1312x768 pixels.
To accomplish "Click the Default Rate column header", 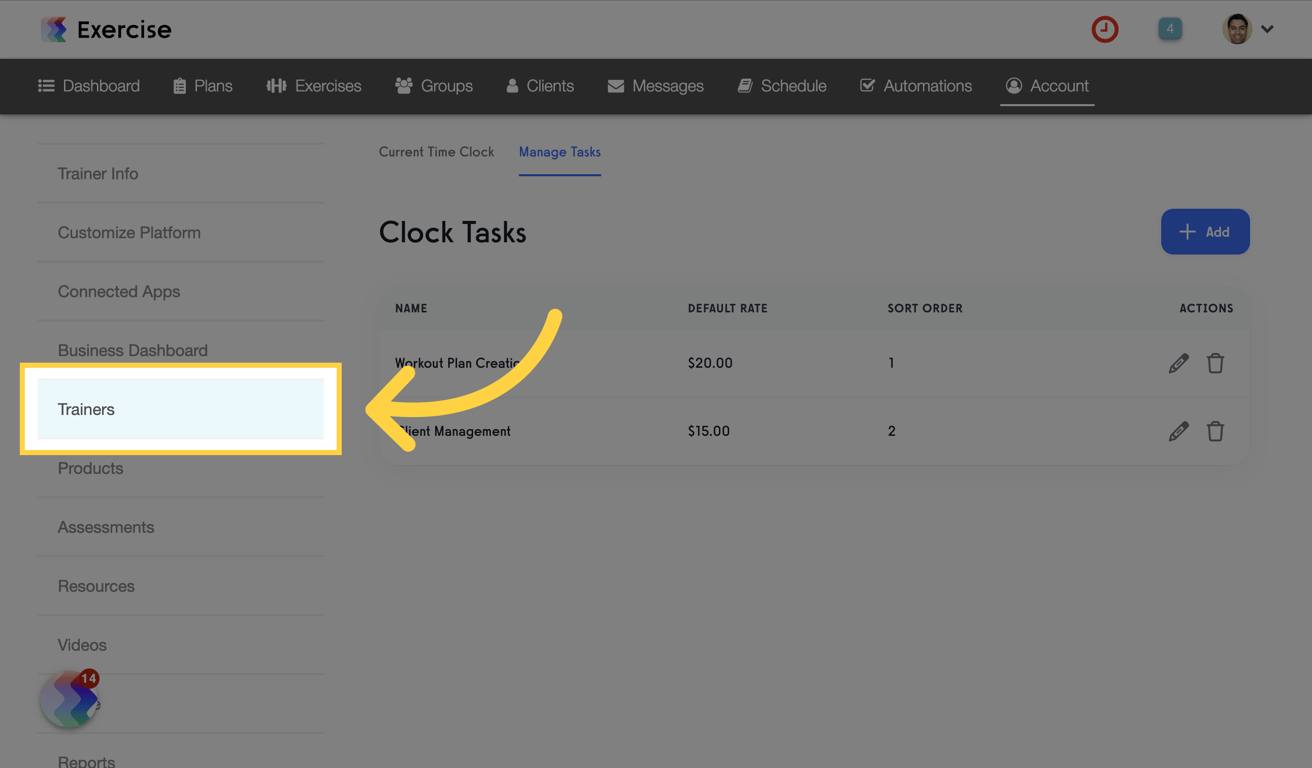I will pyautogui.click(x=728, y=308).
